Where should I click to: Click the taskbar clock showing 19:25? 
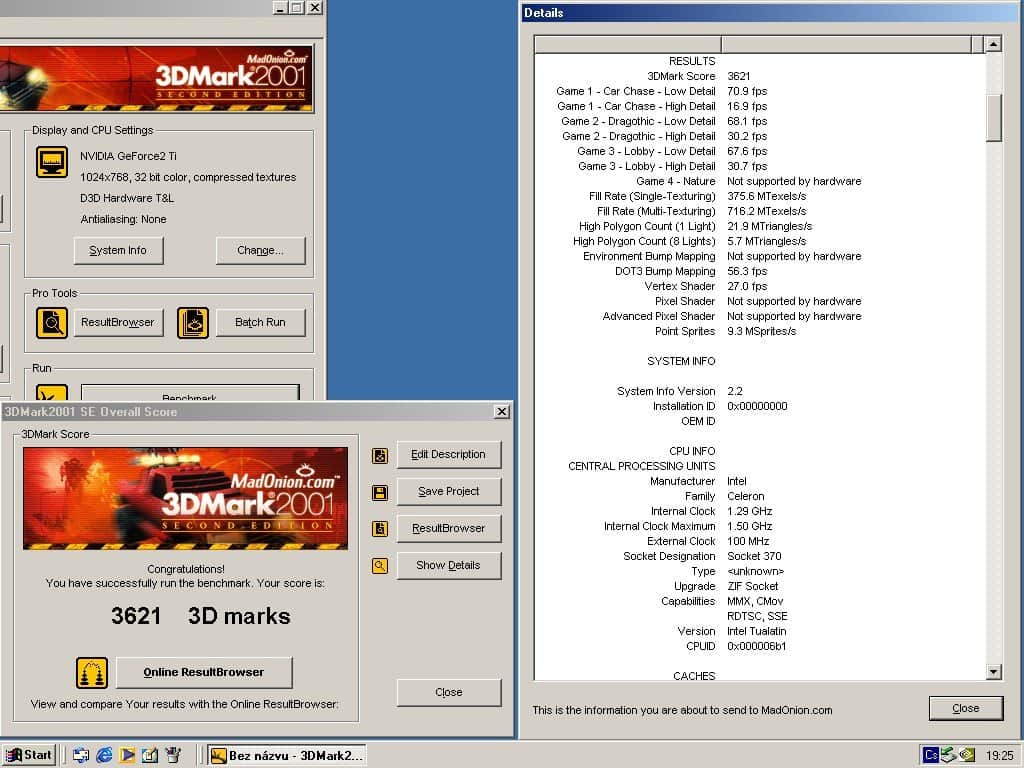point(999,756)
